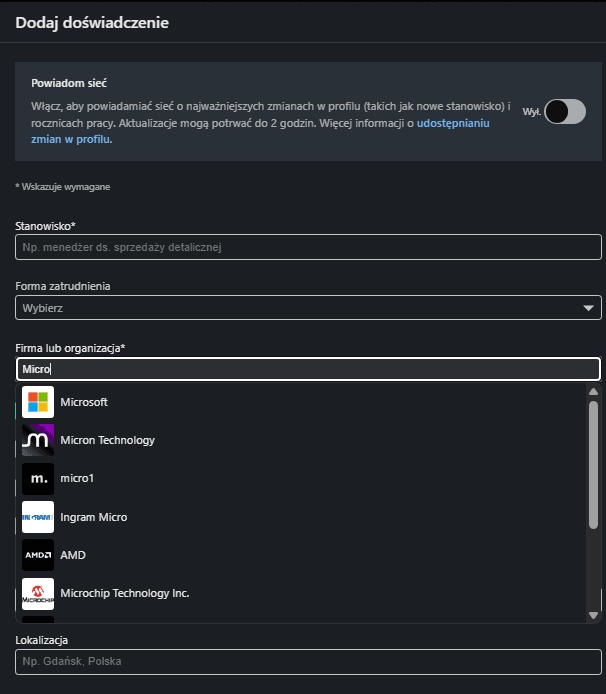The image size is (606, 694).
Task: Click the Powiadom sieć title text
Action: click(69, 83)
